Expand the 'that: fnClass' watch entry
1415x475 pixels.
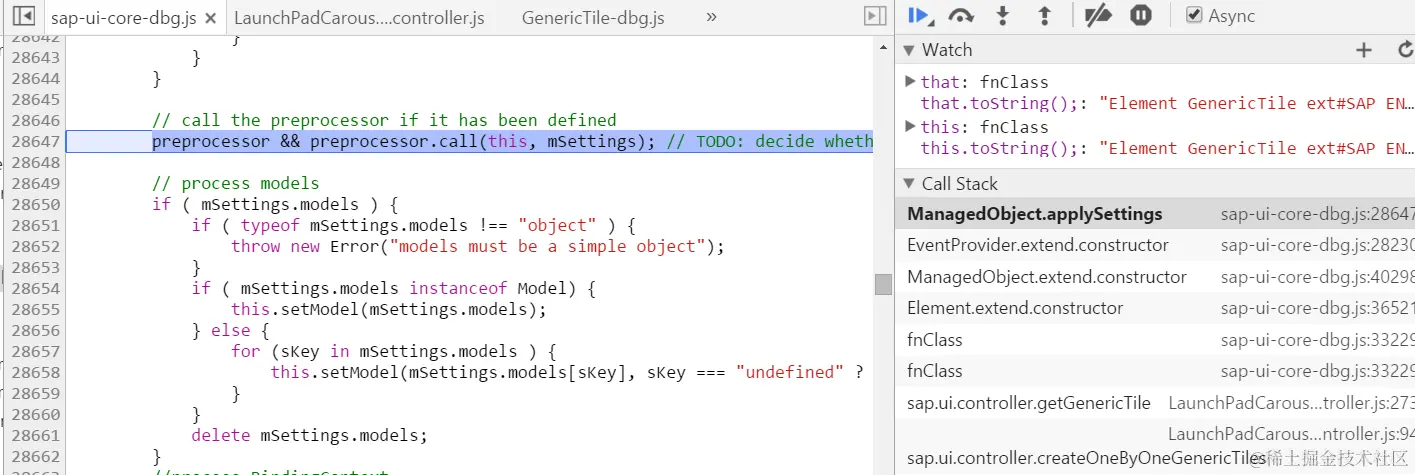tap(910, 81)
